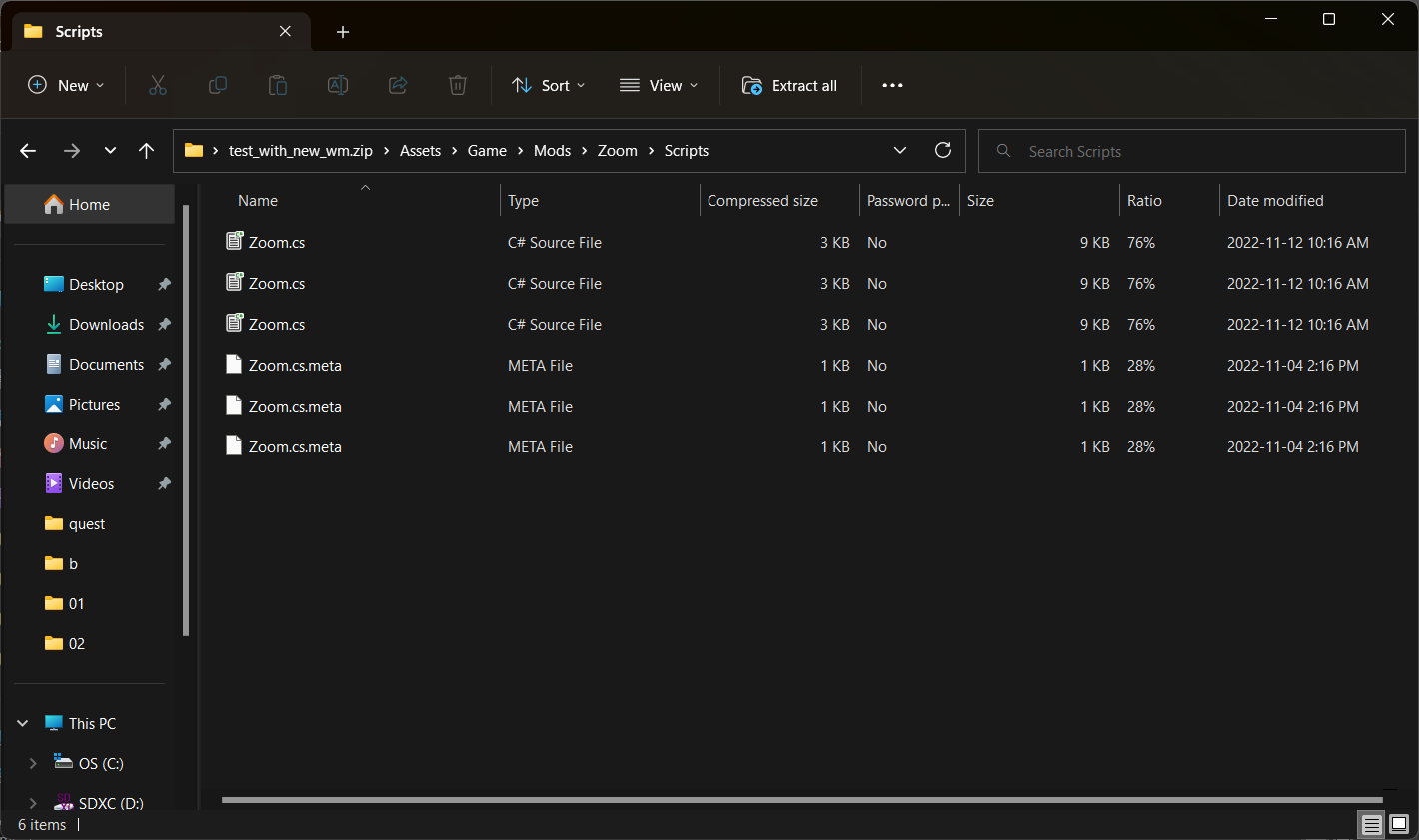This screenshot has width=1419, height=840.
Task: Click the Delete trash icon
Action: point(458,86)
